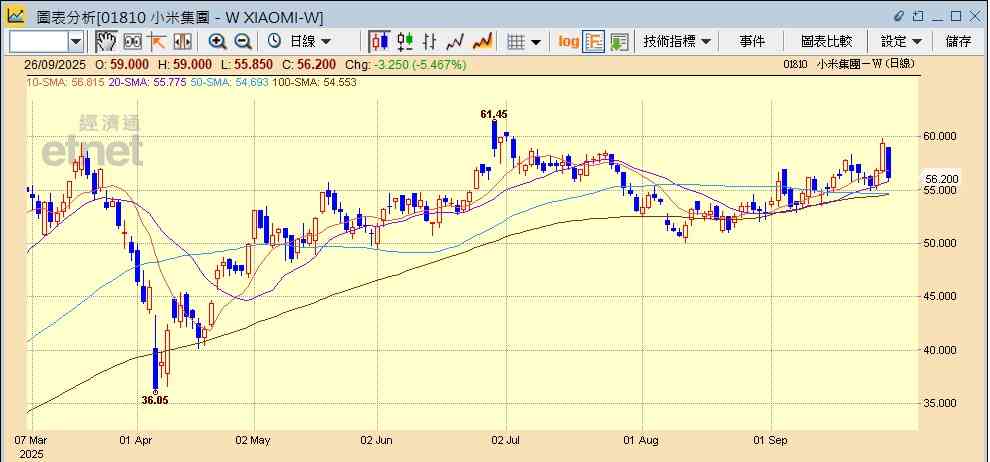990x462 pixels.
Task: Toggle the chart legend panel icon
Action: (593, 42)
